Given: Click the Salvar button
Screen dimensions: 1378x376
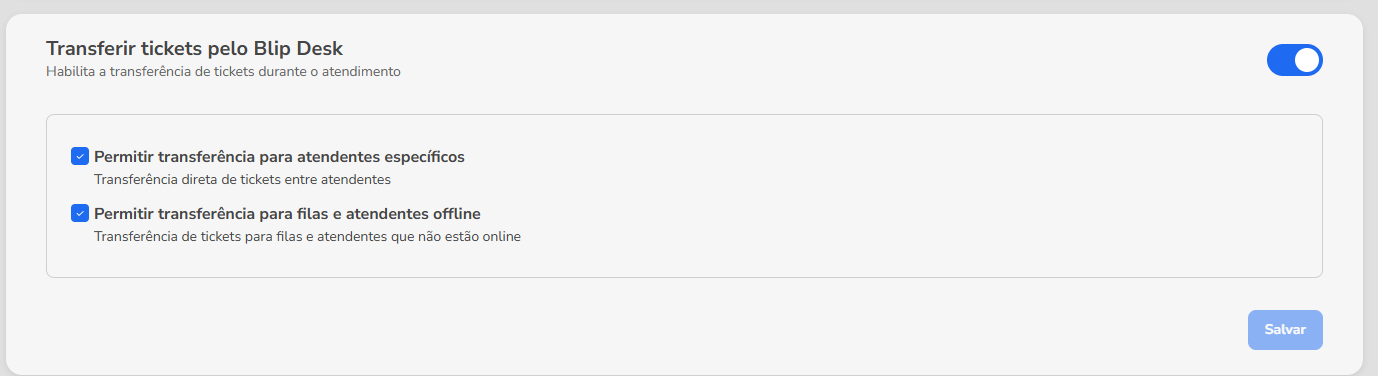Looking at the screenshot, I should click(x=1285, y=330).
